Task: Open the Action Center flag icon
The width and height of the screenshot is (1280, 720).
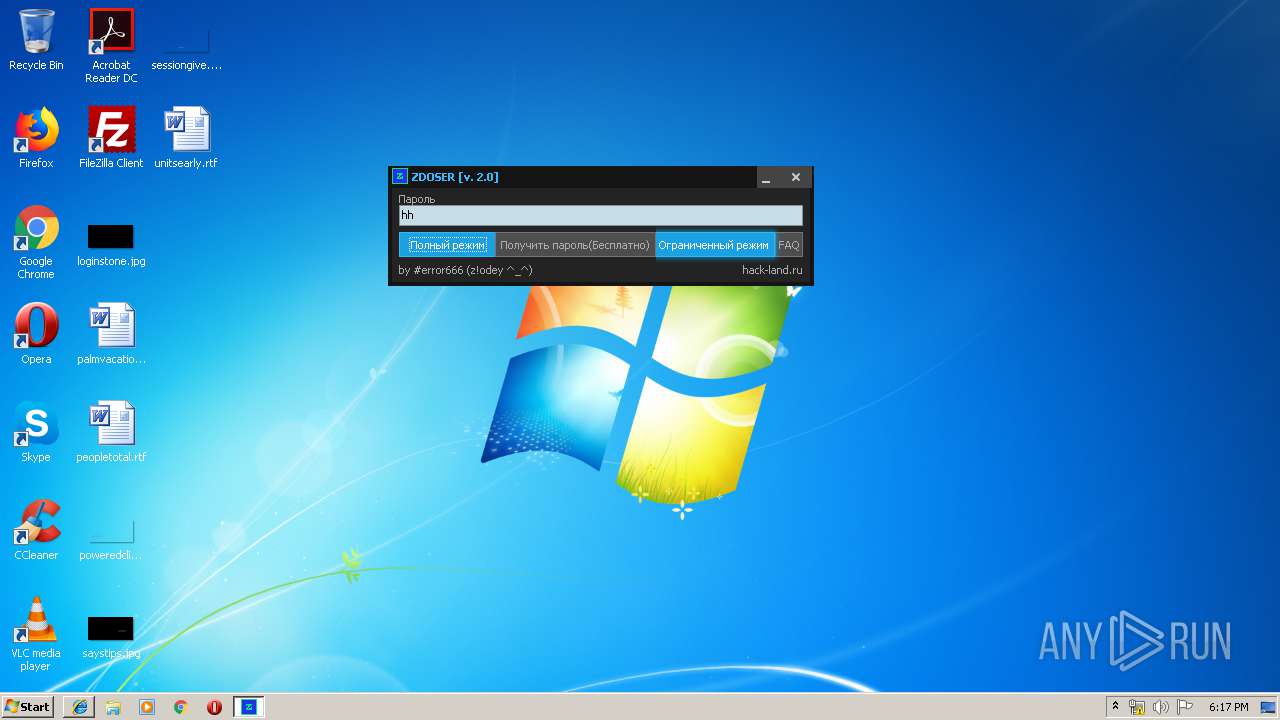Action: [x=1184, y=707]
